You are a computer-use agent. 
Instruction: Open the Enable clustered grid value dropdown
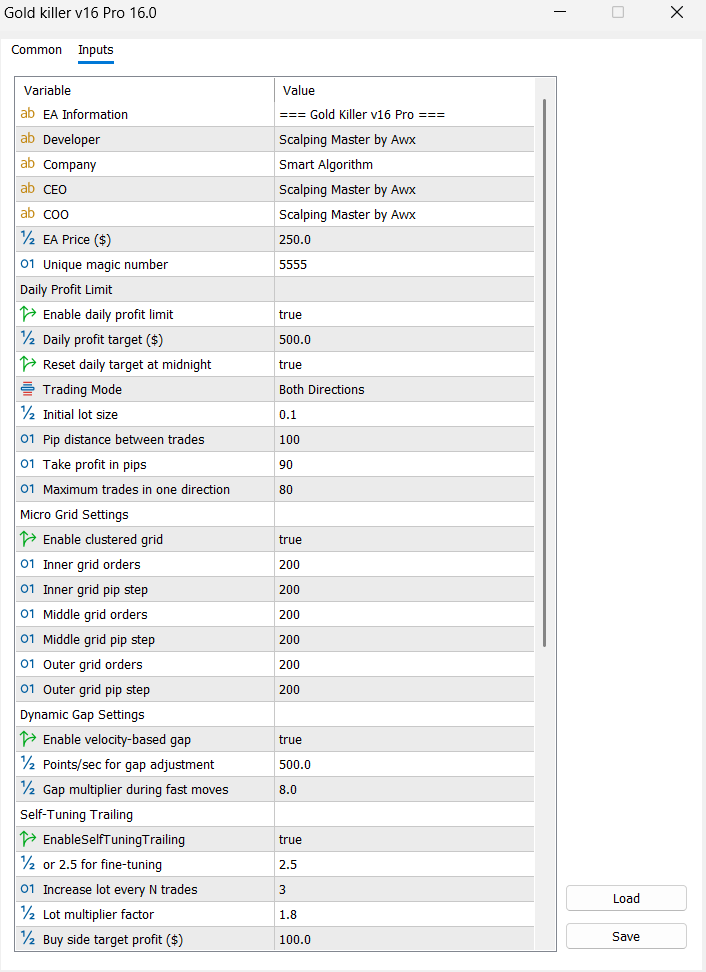point(405,540)
